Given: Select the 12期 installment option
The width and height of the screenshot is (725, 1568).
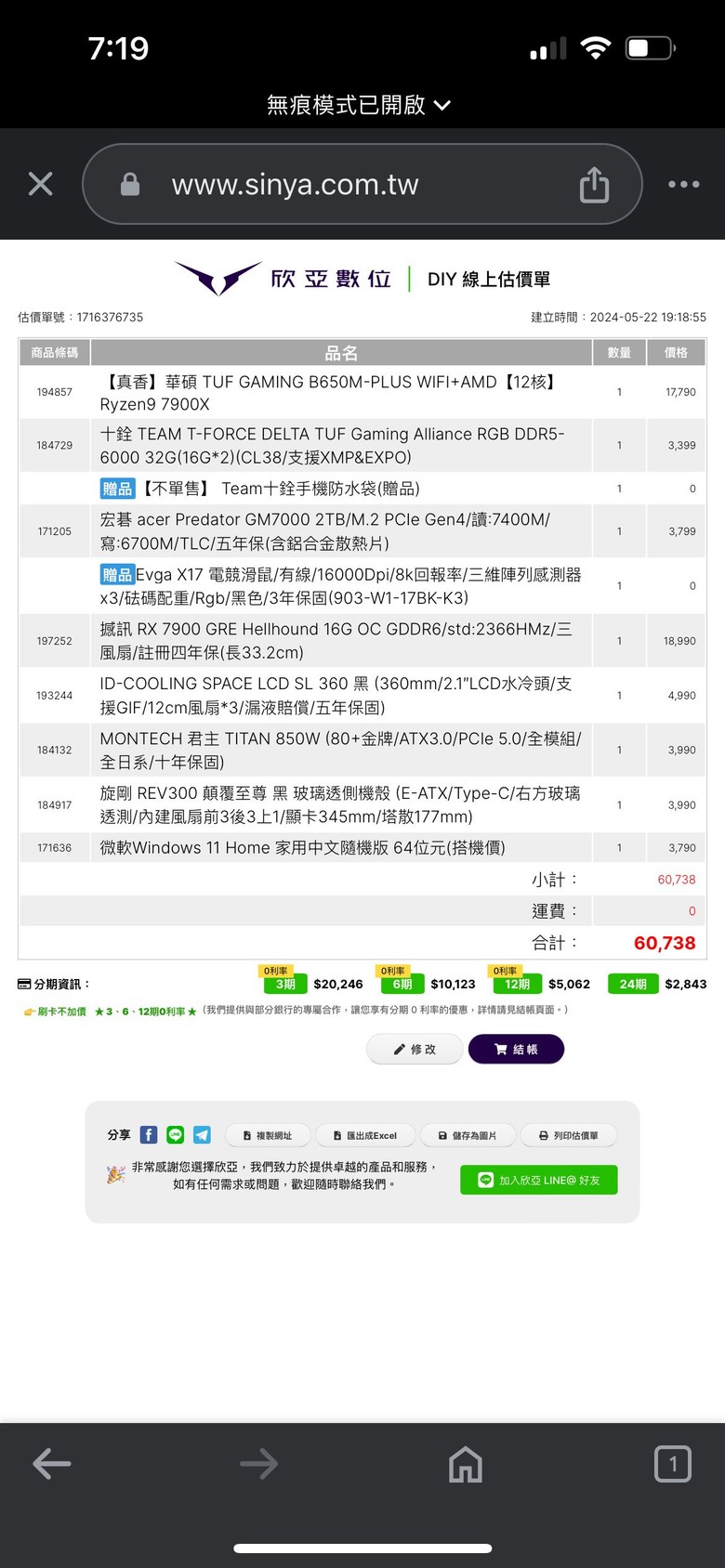Looking at the screenshot, I should click(x=517, y=984).
